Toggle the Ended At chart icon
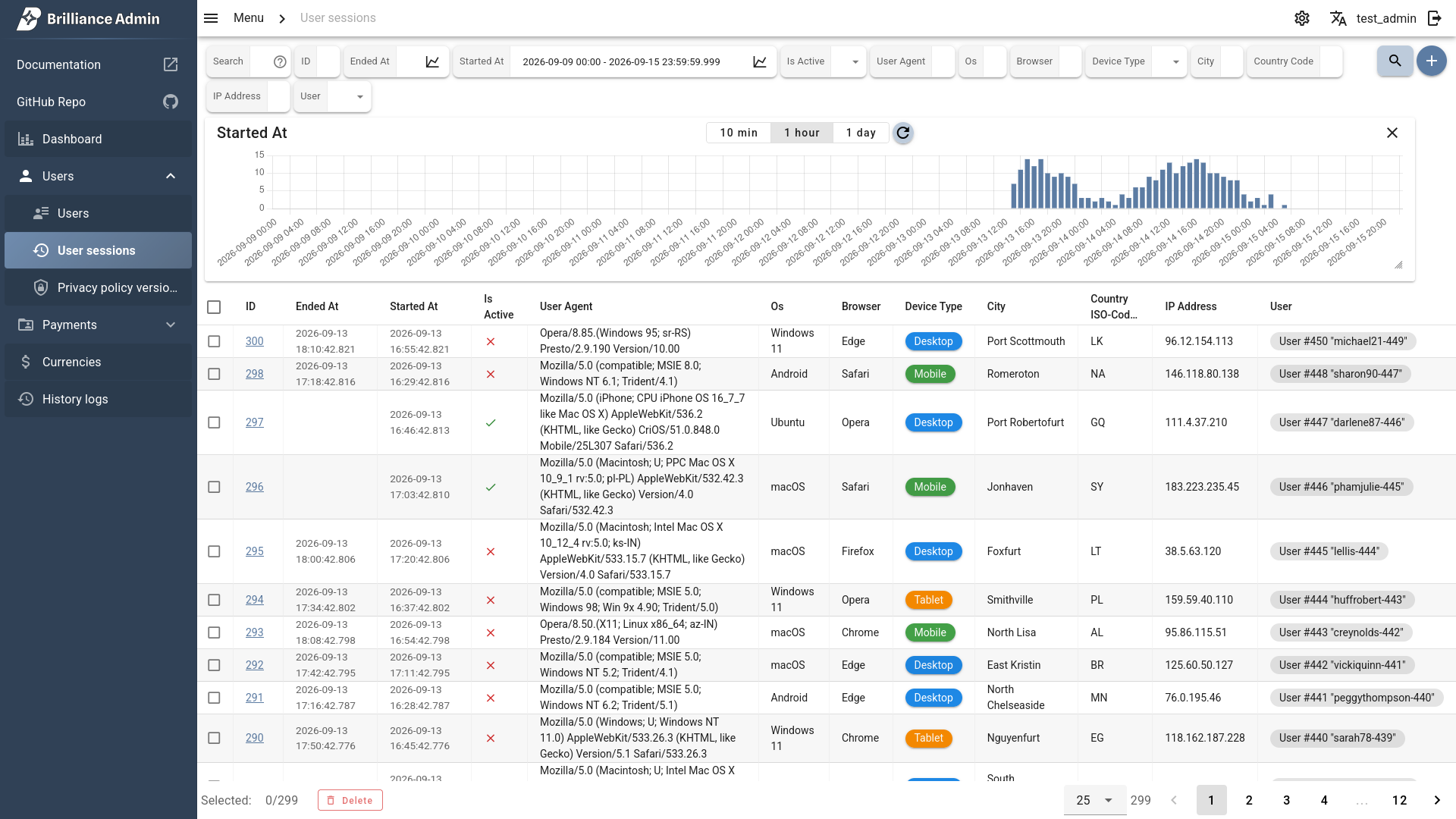Image resolution: width=1456 pixels, height=819 pixels. 432,61
